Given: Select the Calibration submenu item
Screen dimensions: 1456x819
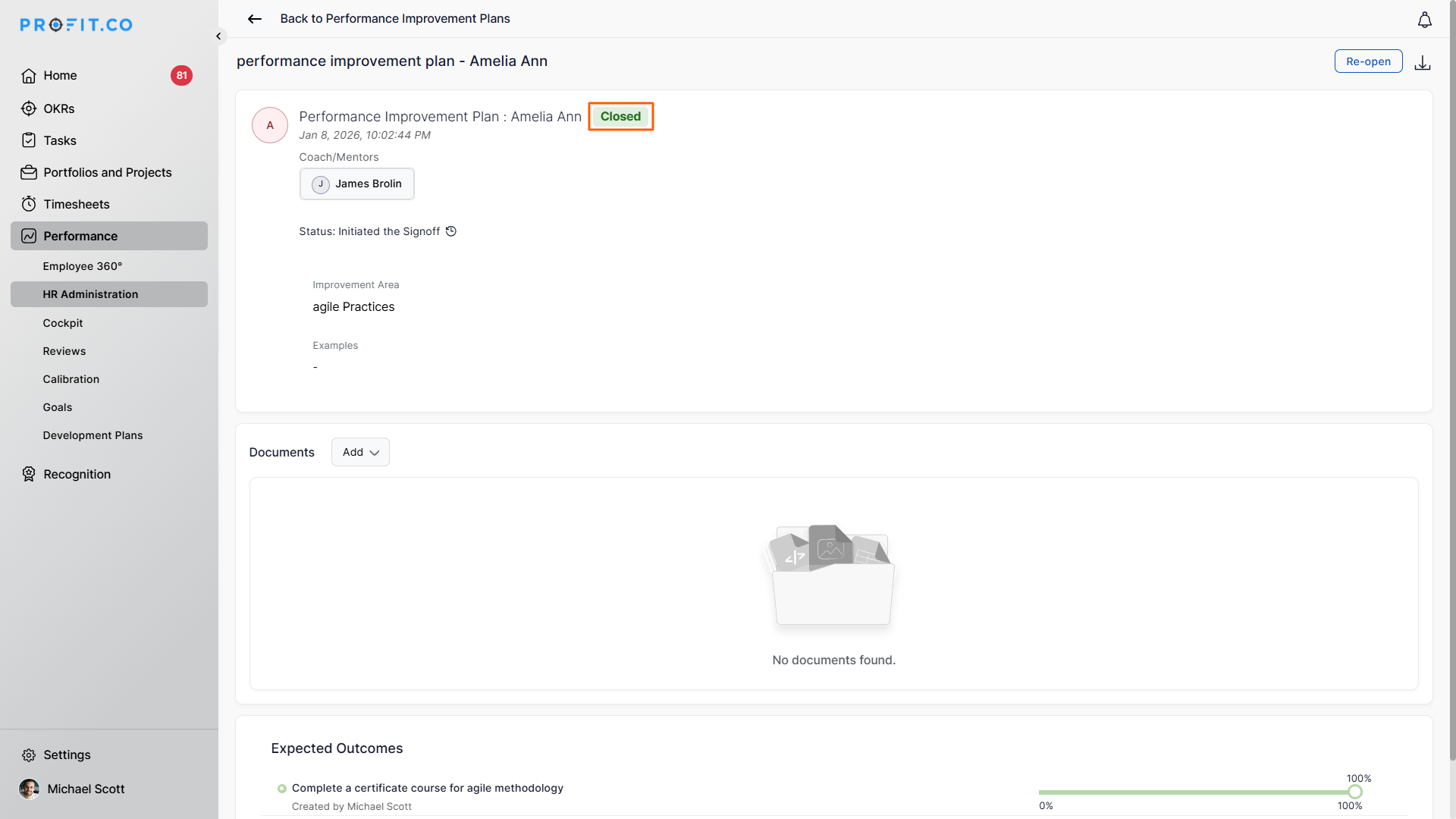Looking at the screenshot, I should pyautogui.click(x=71, y=379).
